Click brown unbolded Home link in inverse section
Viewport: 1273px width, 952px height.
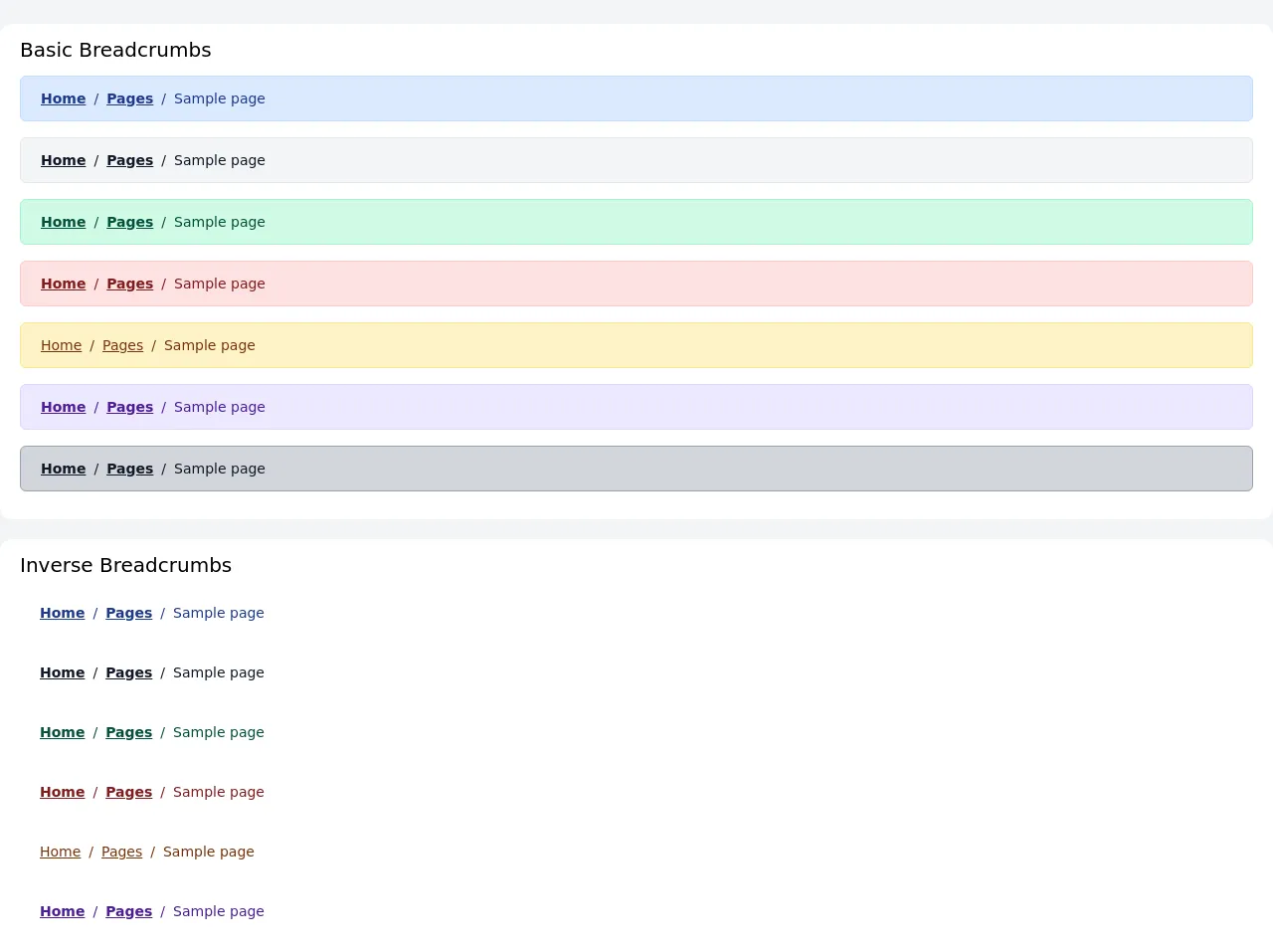(x=60, y=852)
